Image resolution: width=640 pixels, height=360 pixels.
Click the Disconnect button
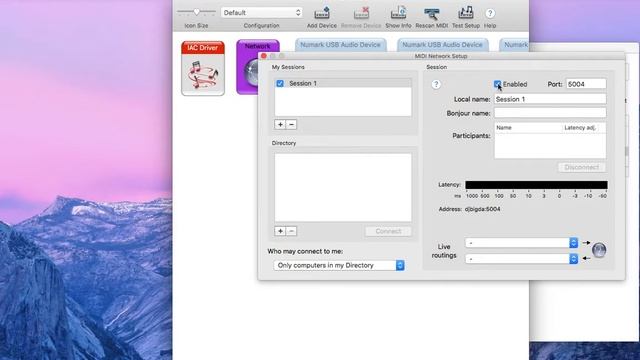[x=582, y=167]
